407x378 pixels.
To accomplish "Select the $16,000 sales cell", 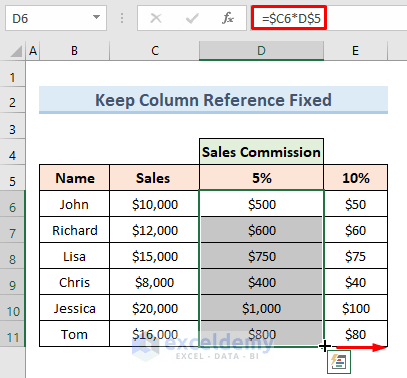I will coord(154,334).
